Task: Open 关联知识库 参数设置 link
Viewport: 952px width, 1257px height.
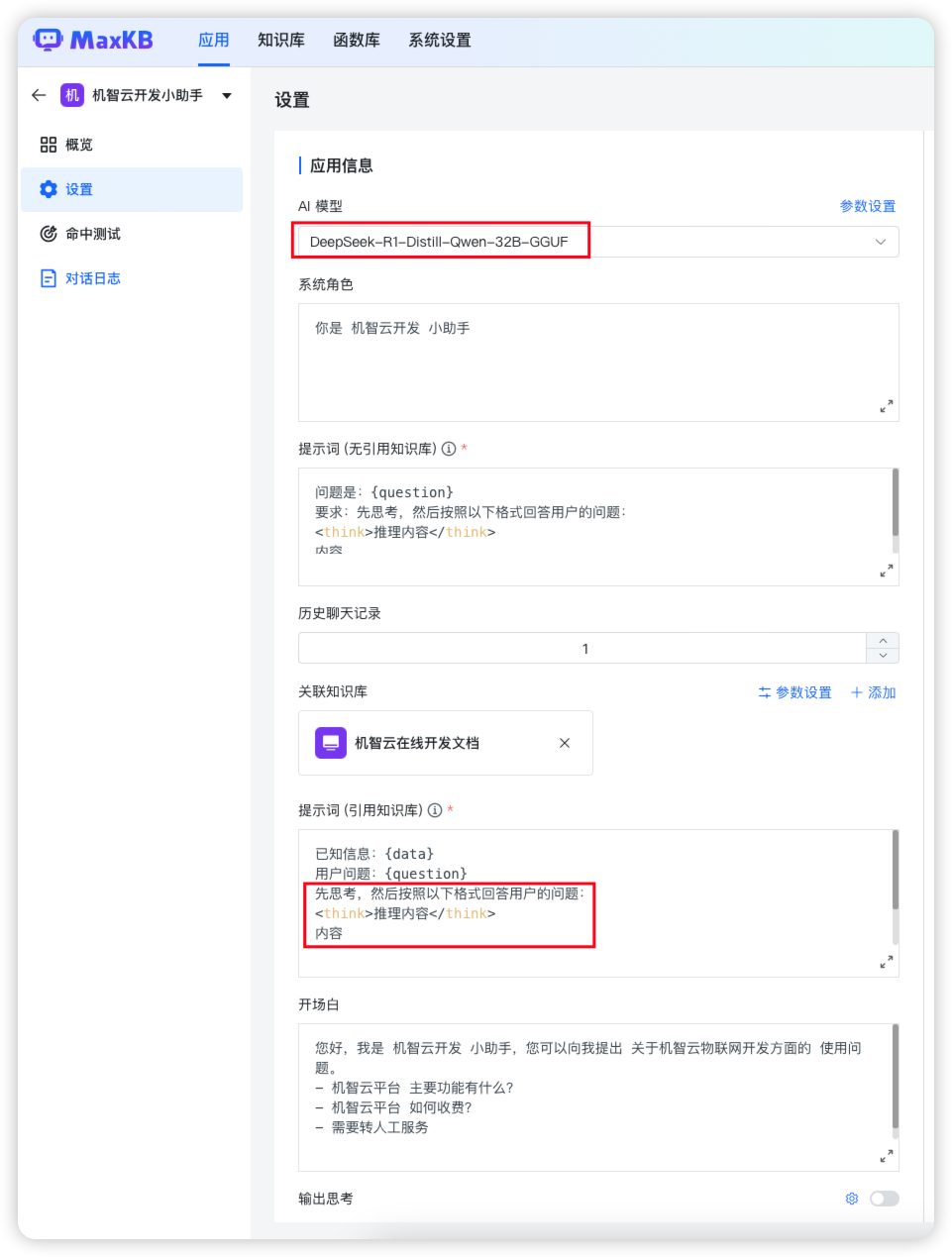Action: pyautogui.click(x=795, y=692)
